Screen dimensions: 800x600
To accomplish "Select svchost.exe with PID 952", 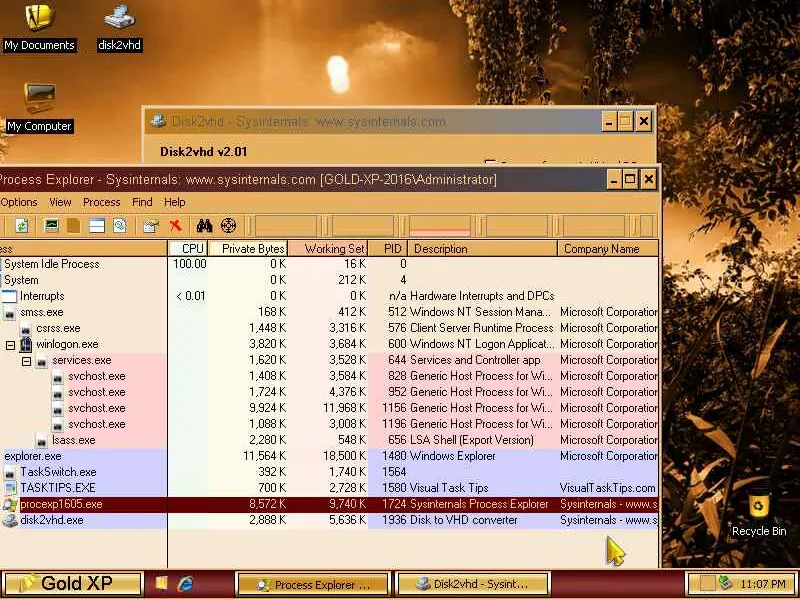I will point(329,392).
